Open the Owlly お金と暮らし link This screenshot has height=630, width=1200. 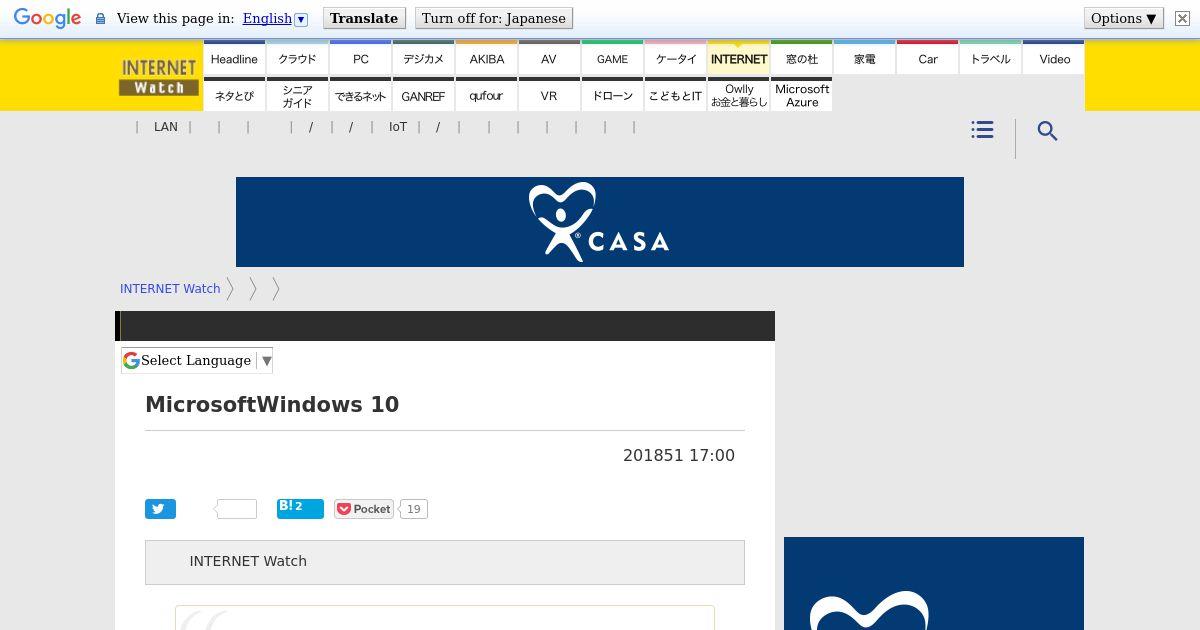coord(738,95)
